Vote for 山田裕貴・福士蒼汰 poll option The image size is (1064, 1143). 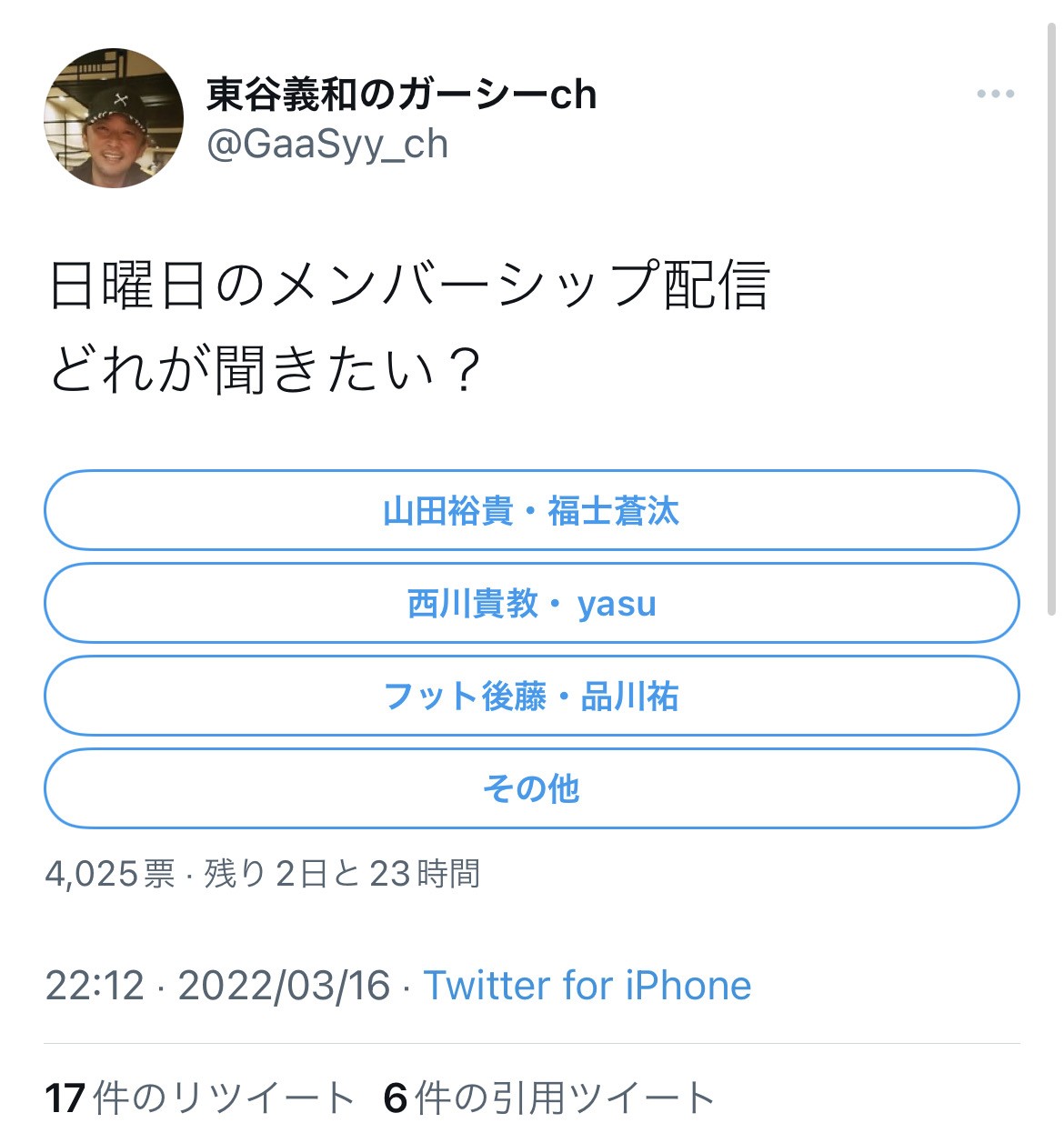tap(531, 511)
